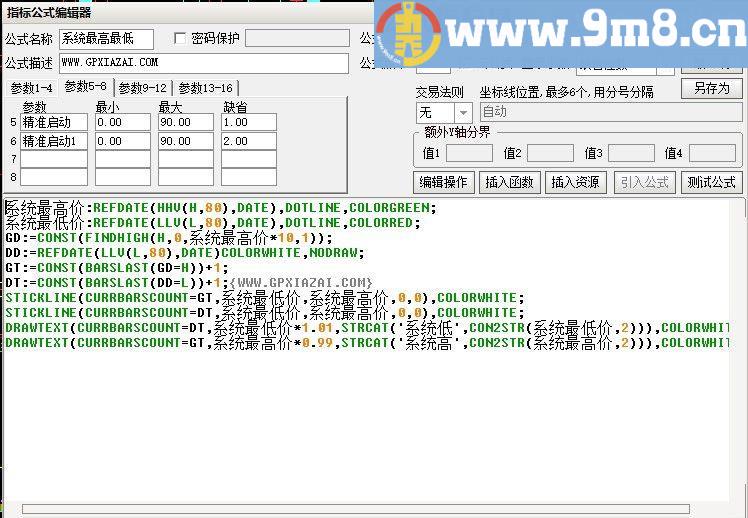
Task: Click parameter 5 缺省 value 1.00
Action: (249, 123)
